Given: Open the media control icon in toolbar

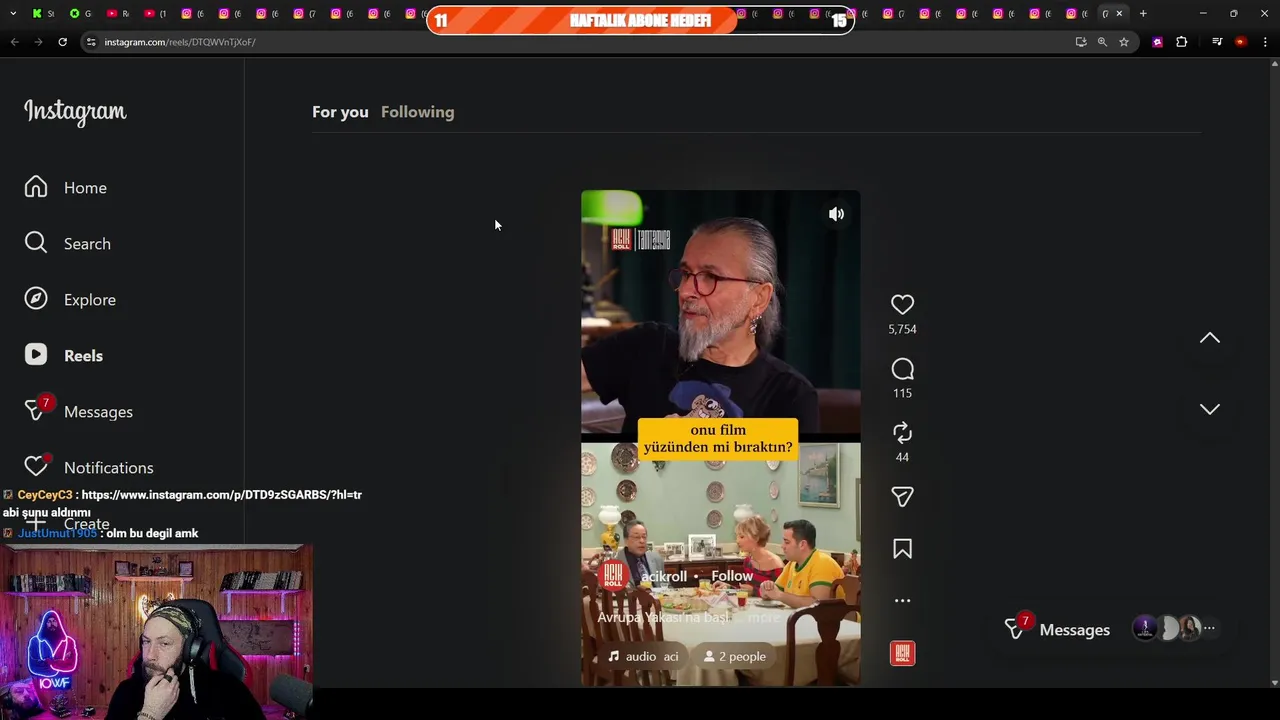Looking at the screenshot, I should pyautogui.click(x=1217, y=42).
